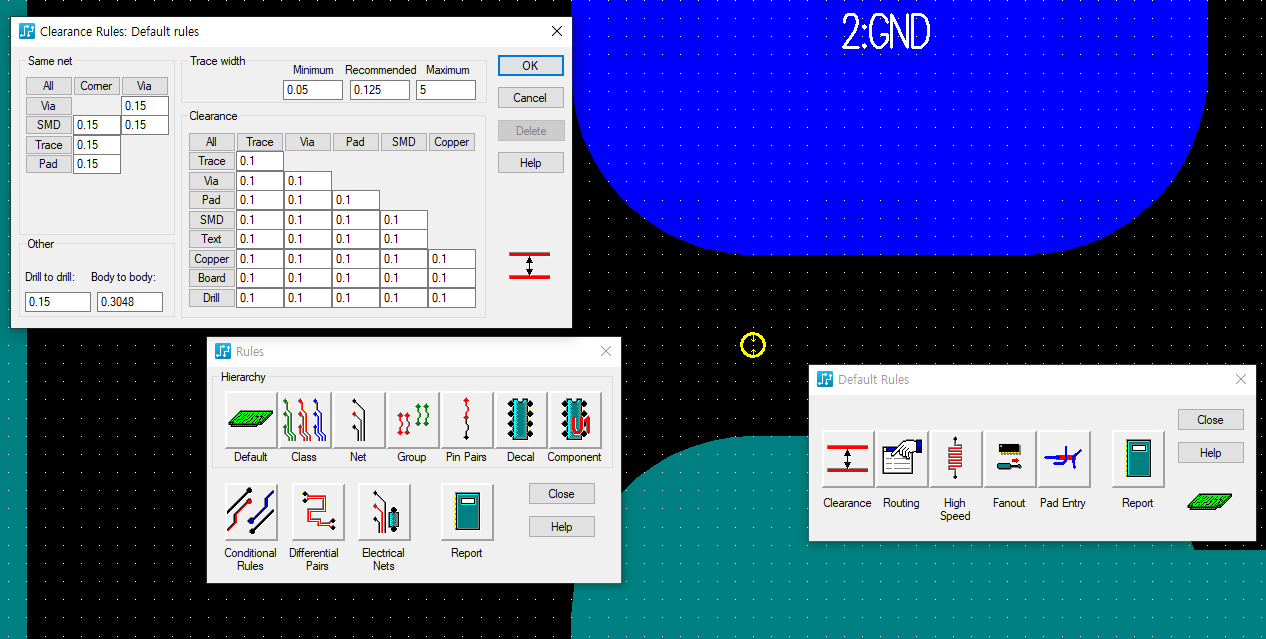Click the Differential Pairs icon

pyautogui.click(x=317, y=513)
